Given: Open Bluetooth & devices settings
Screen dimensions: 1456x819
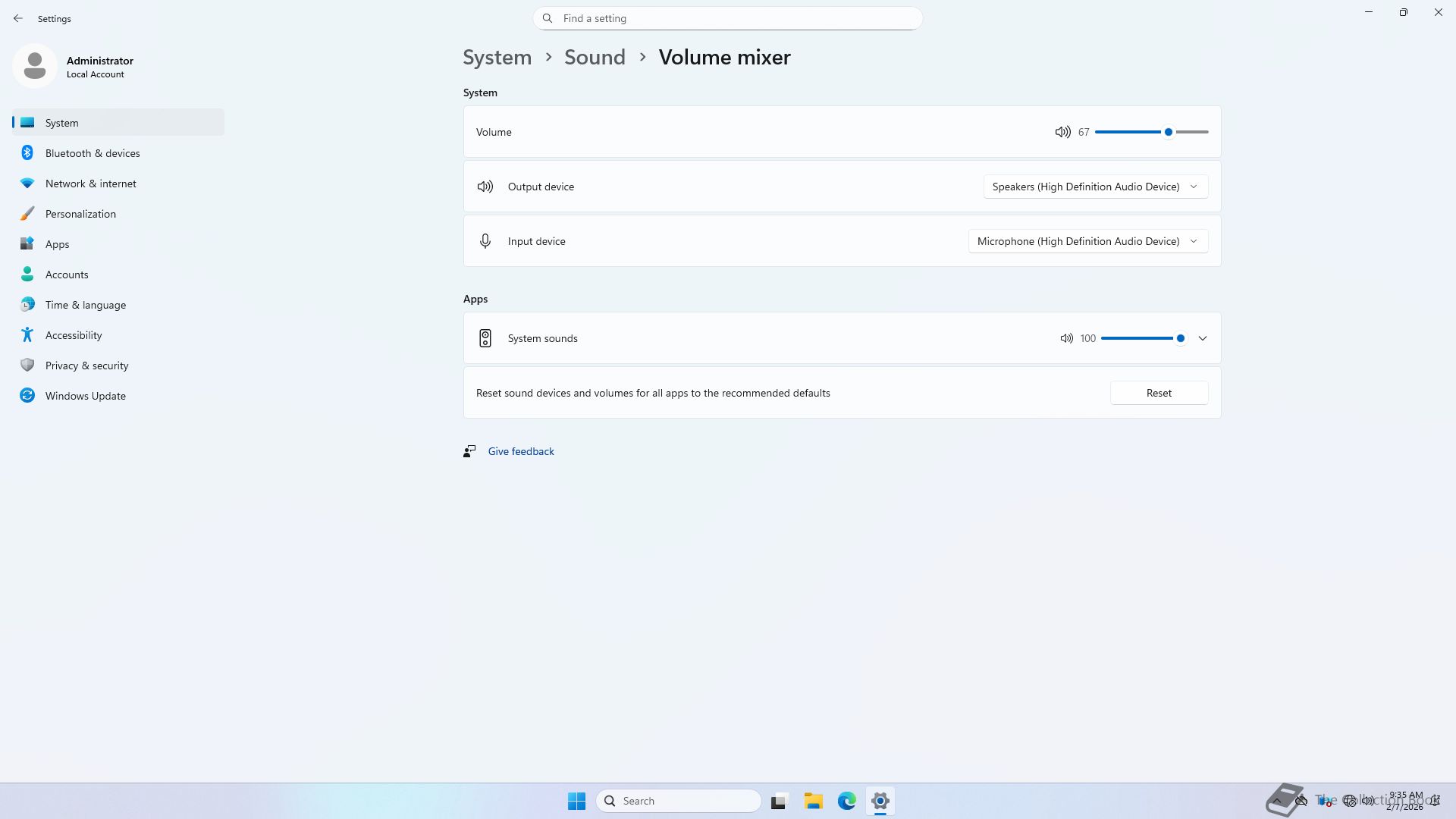Looking at the screenshot, I should [x=93, y=153].
